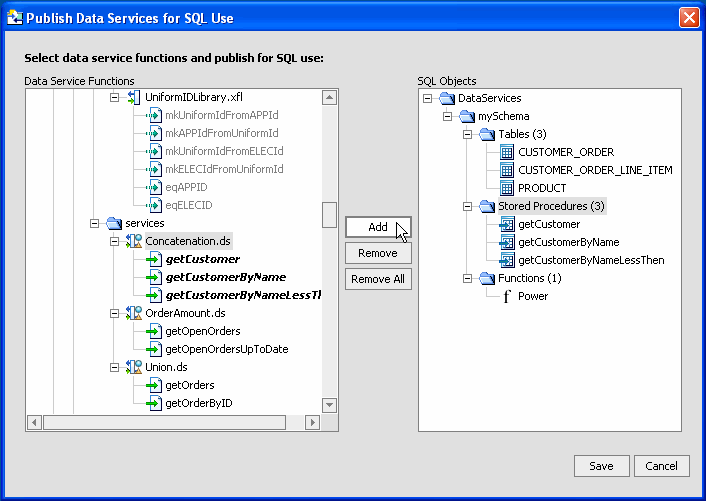
Task: Click the getOpenOrders function icon
Action: (154, 331)
